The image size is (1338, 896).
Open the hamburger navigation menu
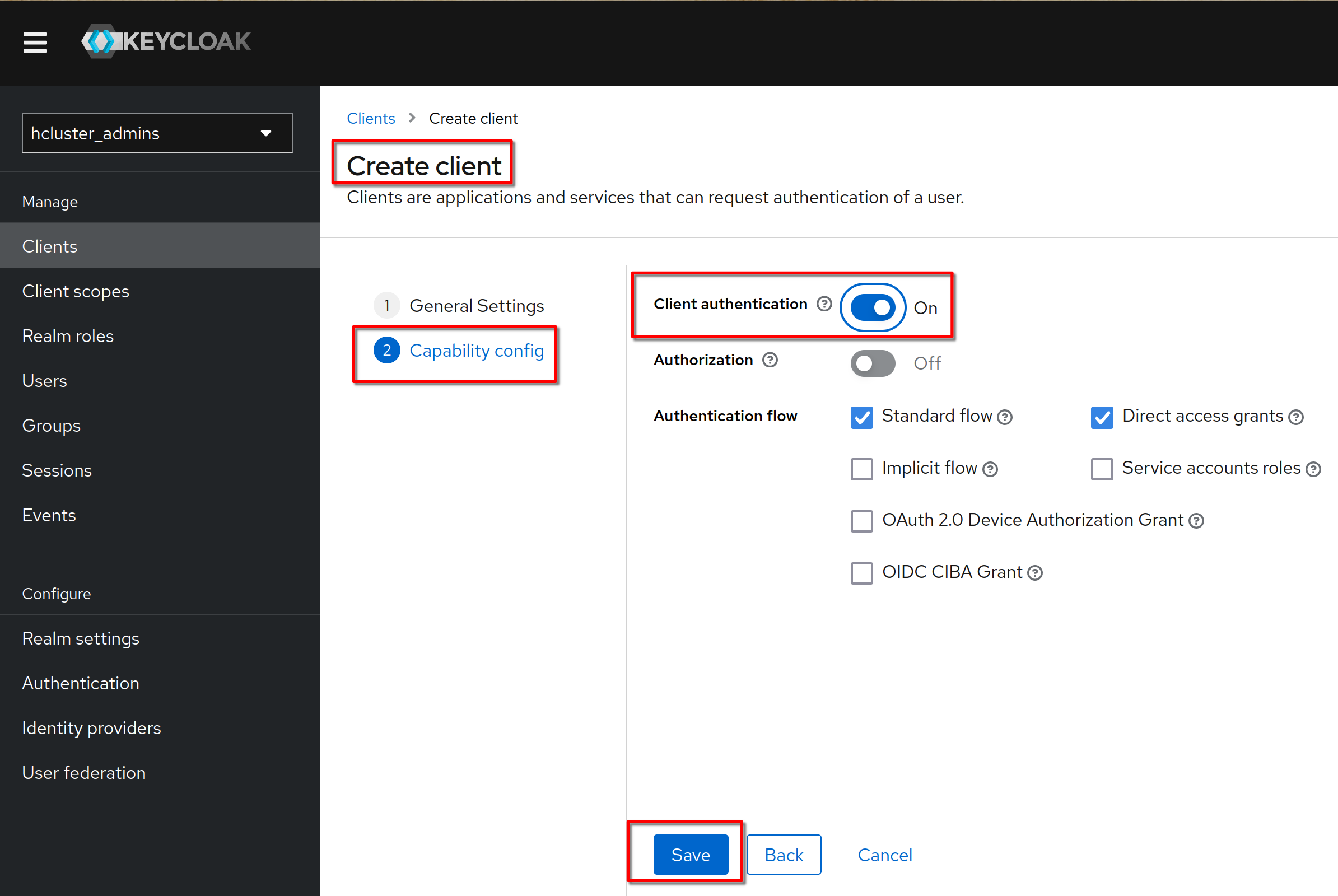(x=35, y=41)
